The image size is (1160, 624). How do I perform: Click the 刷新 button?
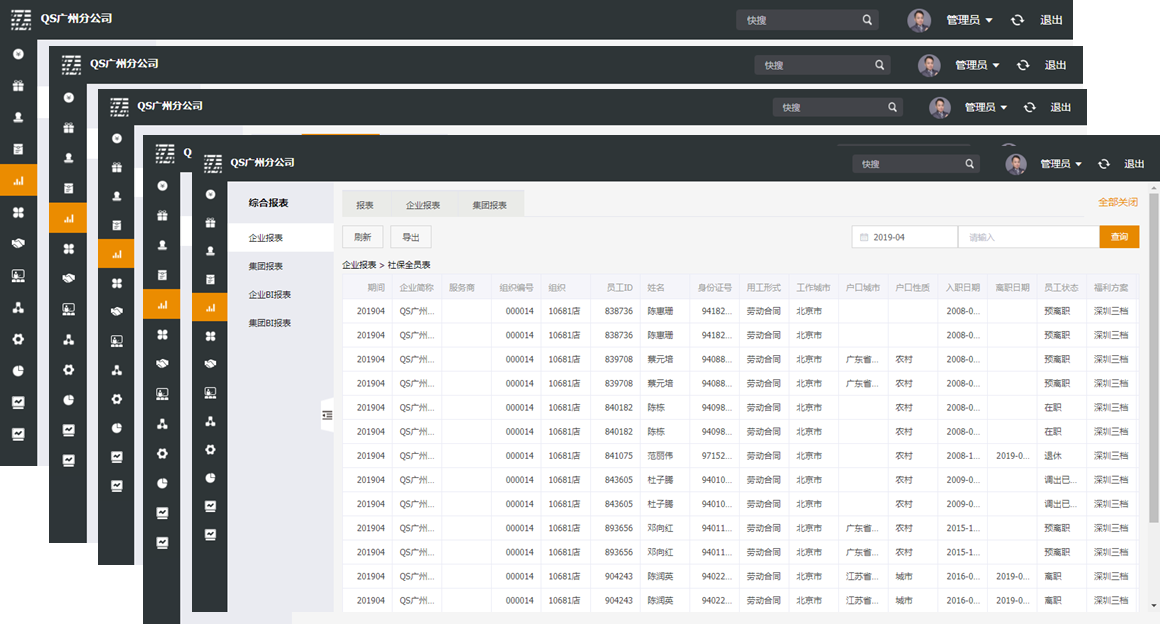(x=362, y=237)
